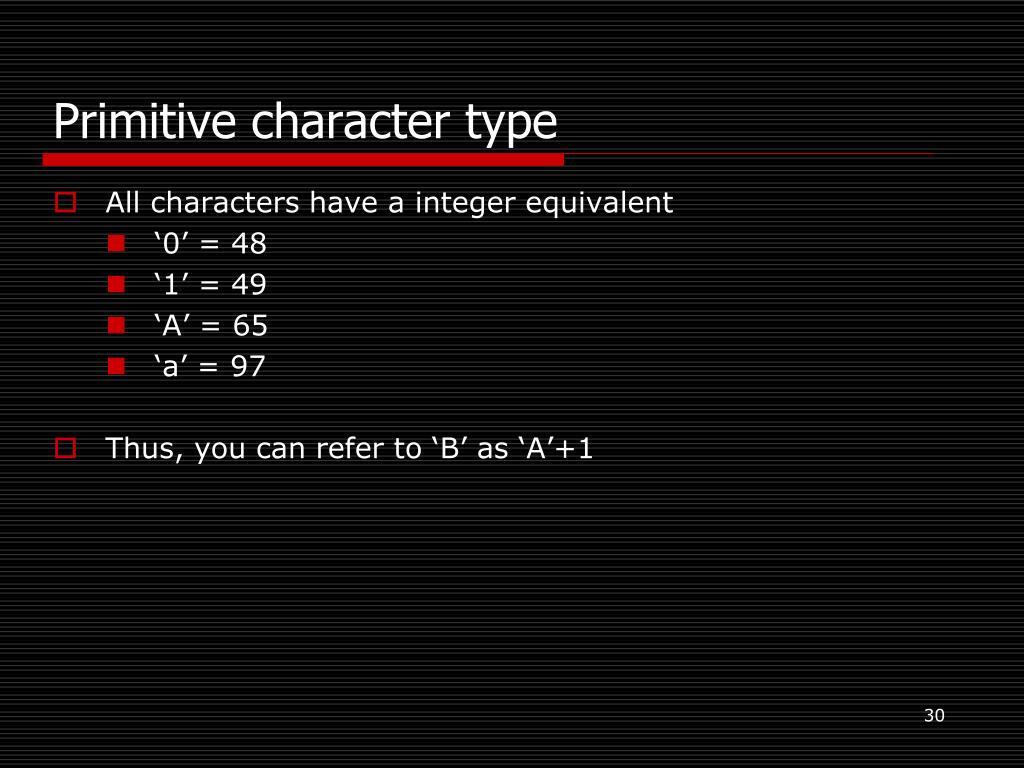Click the word 'equivalent' in the first bullet

point(599,203)
